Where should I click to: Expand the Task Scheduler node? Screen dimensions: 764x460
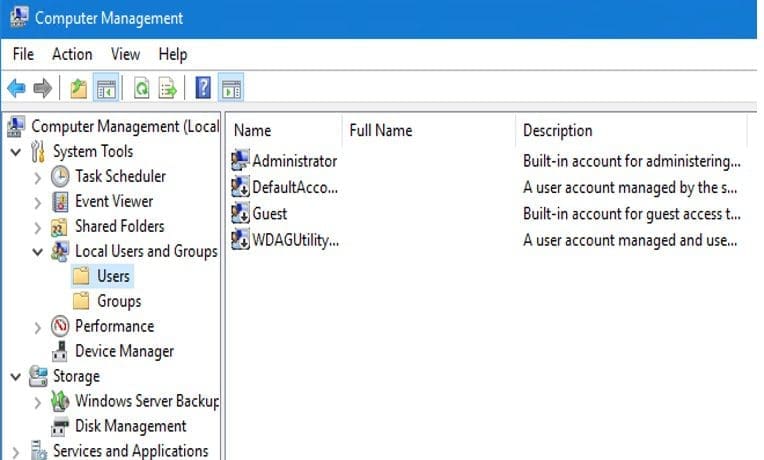(x=38, y=177)
